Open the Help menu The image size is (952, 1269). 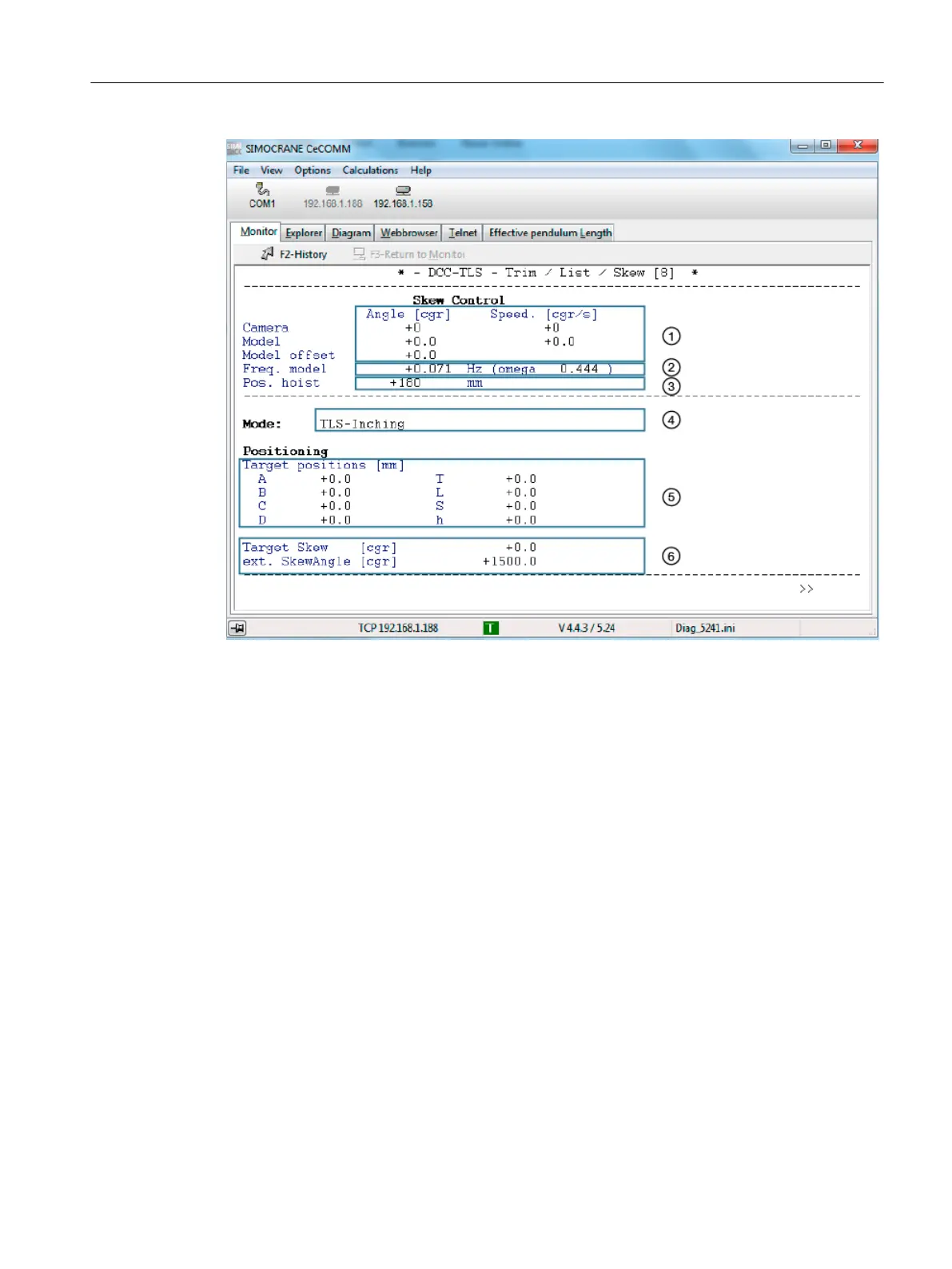421,170
